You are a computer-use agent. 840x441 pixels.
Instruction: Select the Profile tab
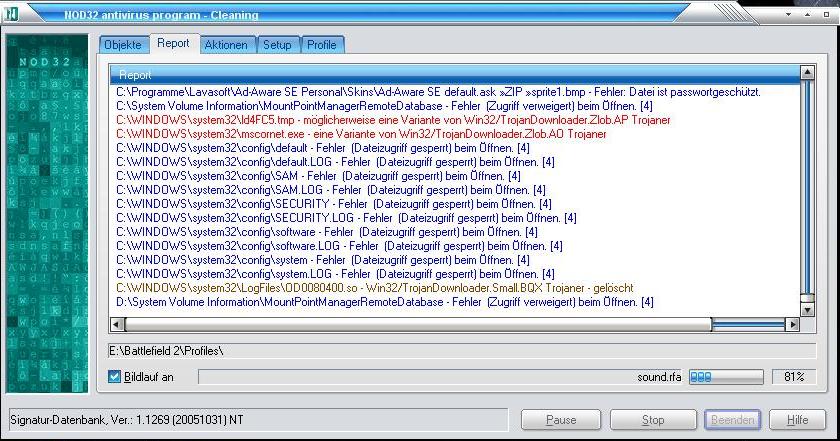pyautogui.click(x=321, y=45)
